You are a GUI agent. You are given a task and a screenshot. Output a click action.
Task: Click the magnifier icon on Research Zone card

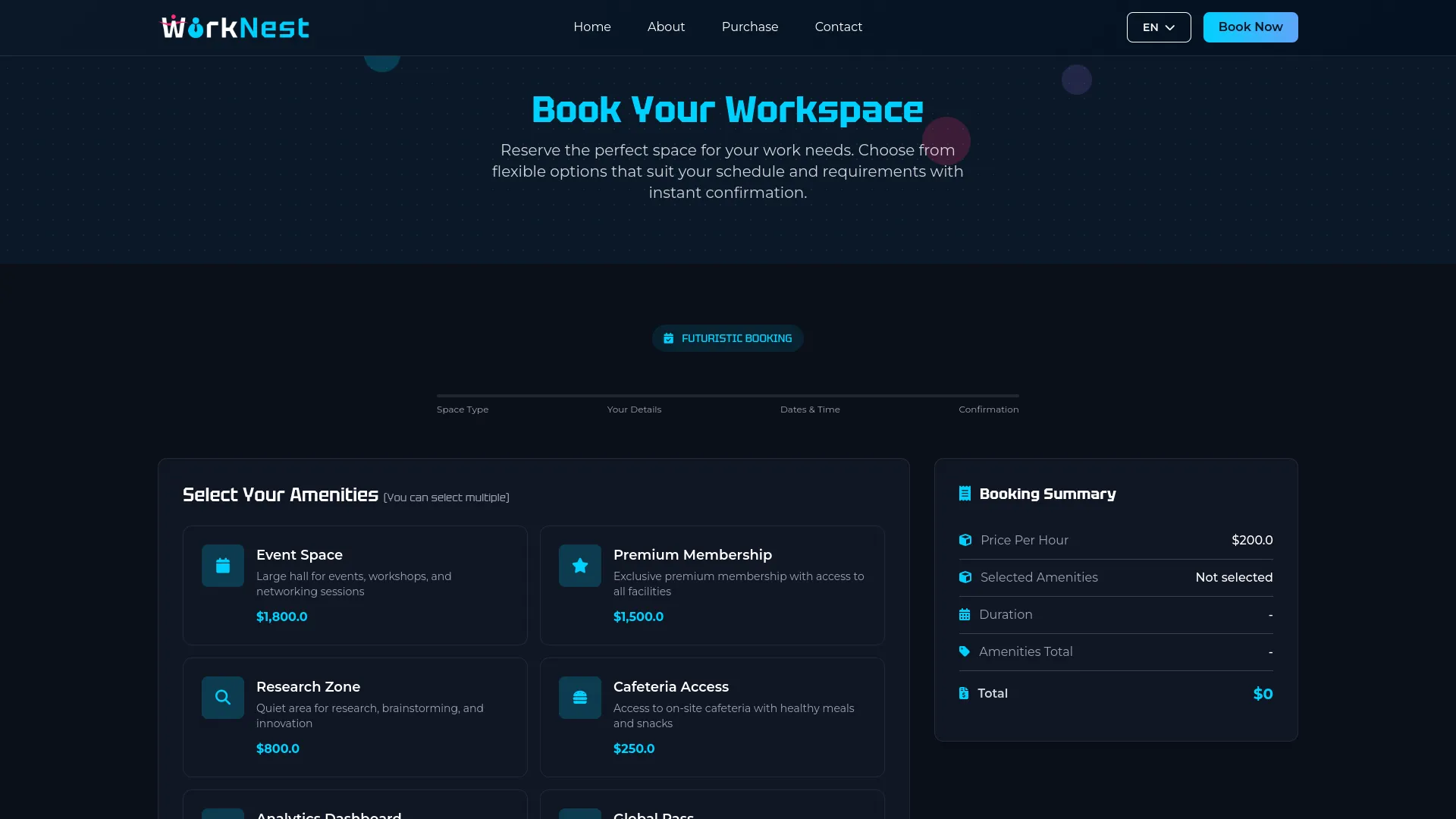click(x=222, y=697)
